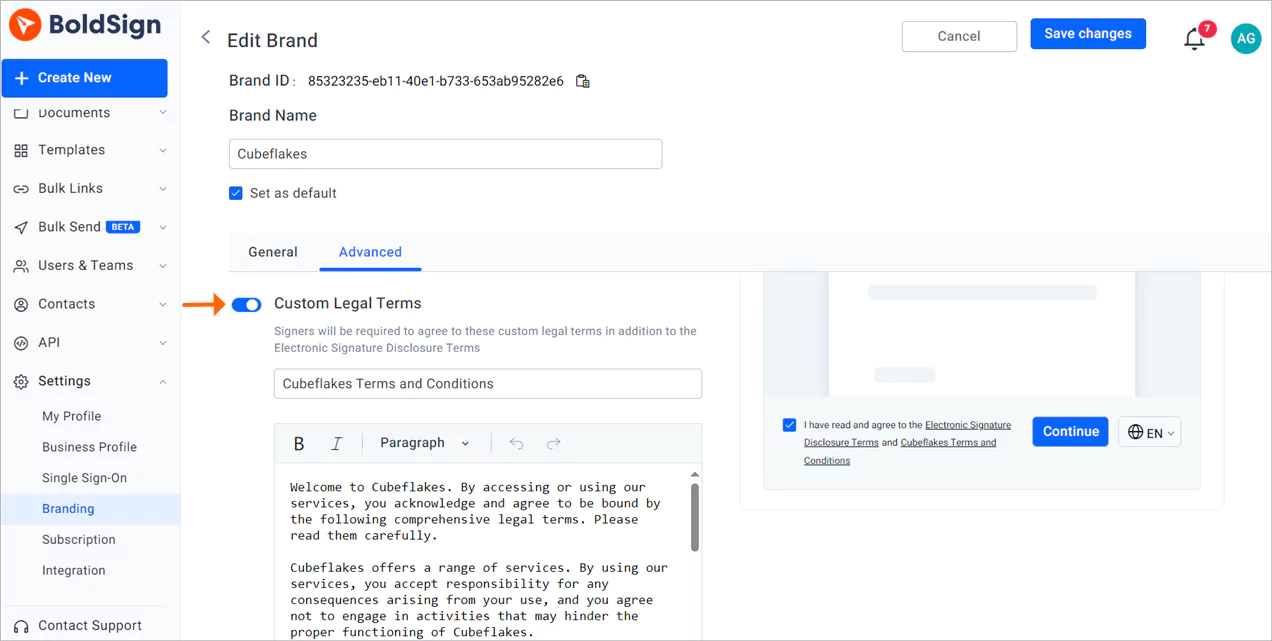
Task: Open the Paragraph style dropdown
Action: click(x=424, y=443)
